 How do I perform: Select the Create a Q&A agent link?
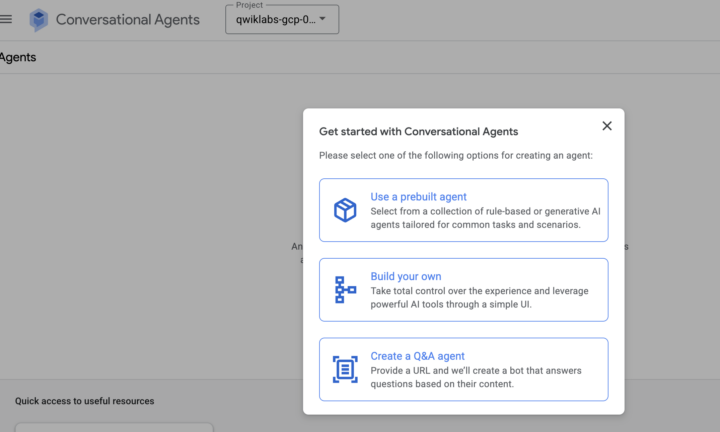(x=417, y=356)
